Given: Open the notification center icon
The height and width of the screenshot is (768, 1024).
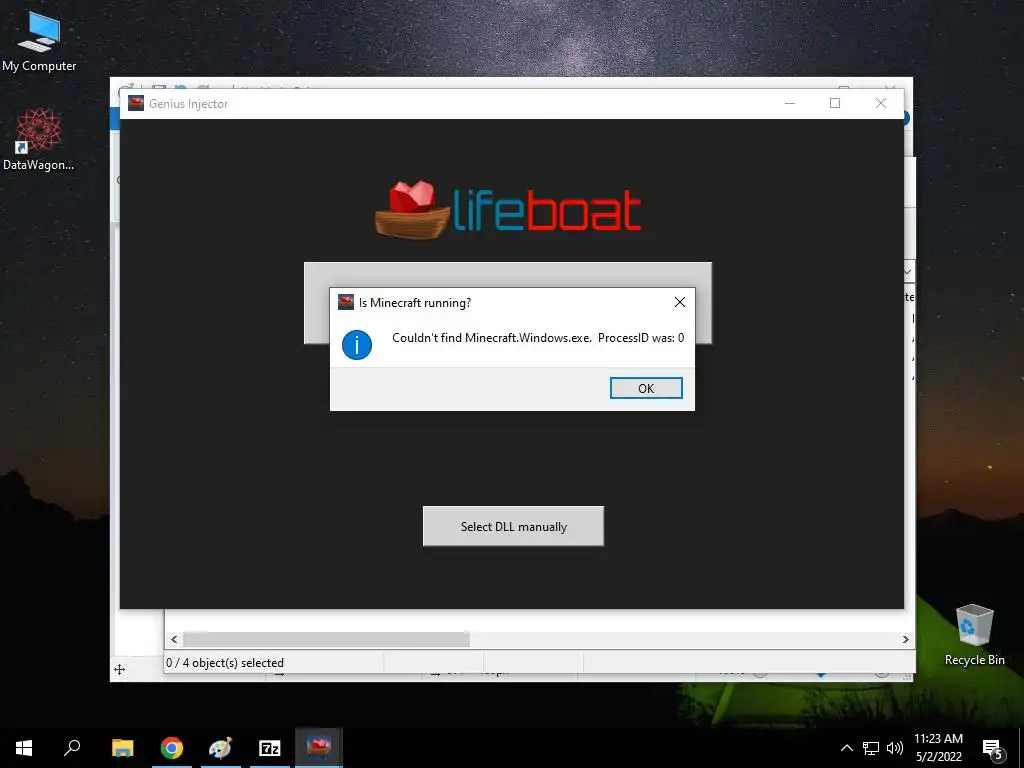Looking at the screenshot, I should (992, 748).
